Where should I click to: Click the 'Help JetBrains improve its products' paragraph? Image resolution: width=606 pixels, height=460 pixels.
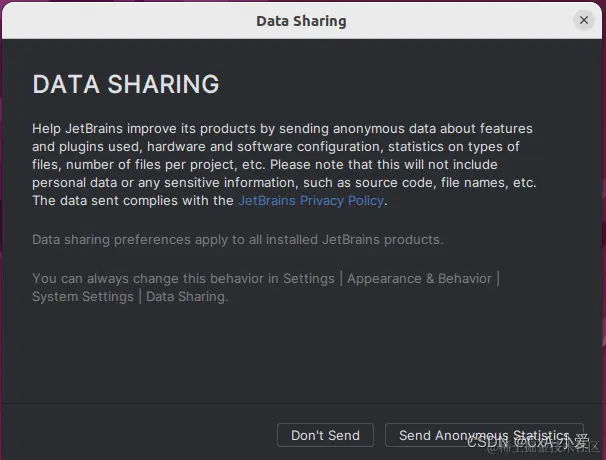pos(284,164)
